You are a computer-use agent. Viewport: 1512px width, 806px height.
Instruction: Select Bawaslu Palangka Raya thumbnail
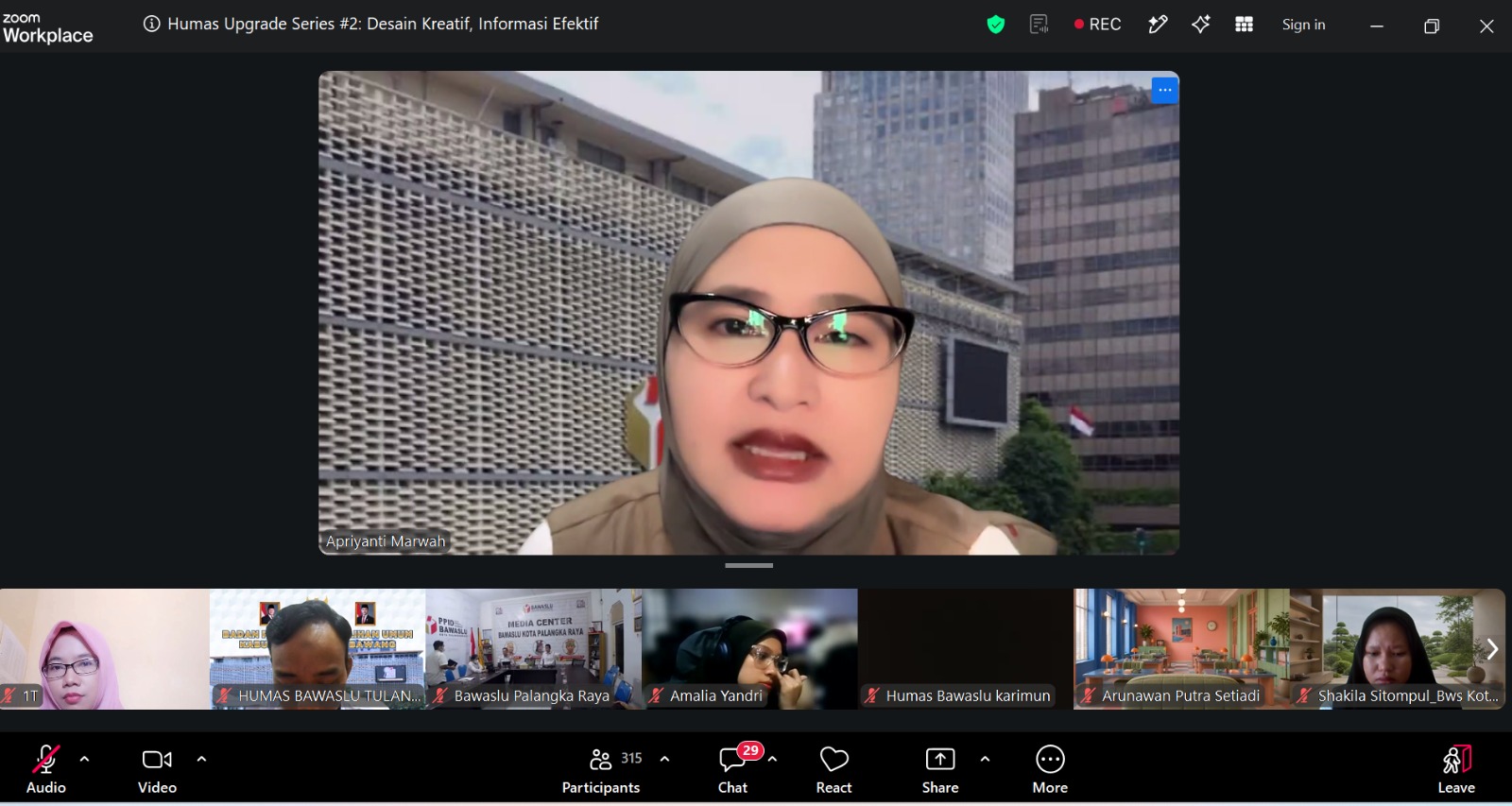[x=534, y=649]
